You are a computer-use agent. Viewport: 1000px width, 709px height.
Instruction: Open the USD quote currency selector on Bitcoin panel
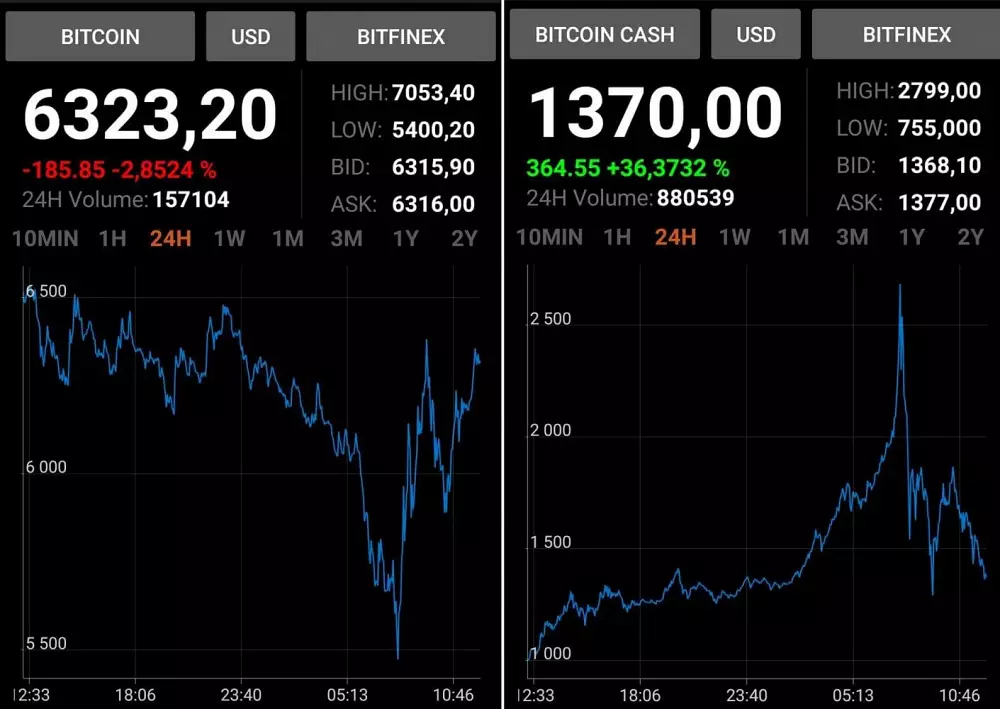(250, 36)
